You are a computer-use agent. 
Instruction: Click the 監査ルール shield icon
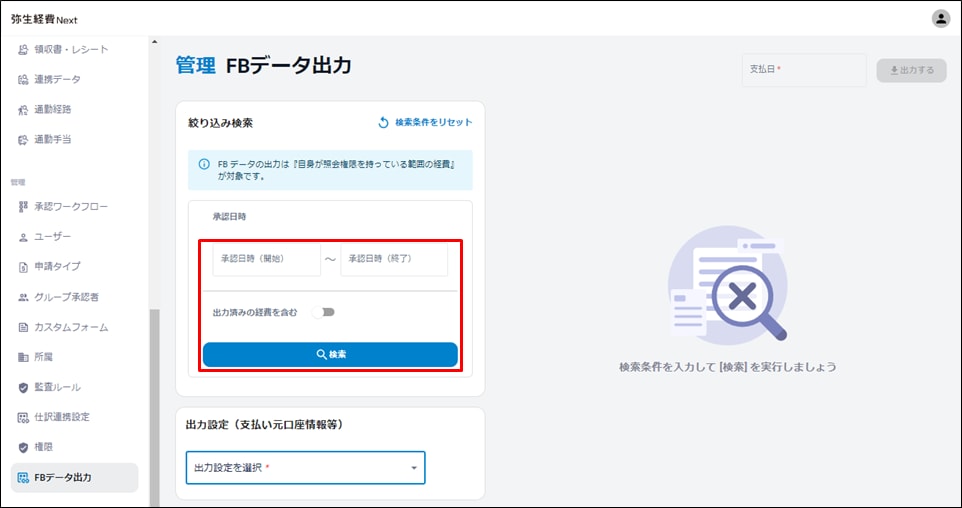tap(23, 388)
